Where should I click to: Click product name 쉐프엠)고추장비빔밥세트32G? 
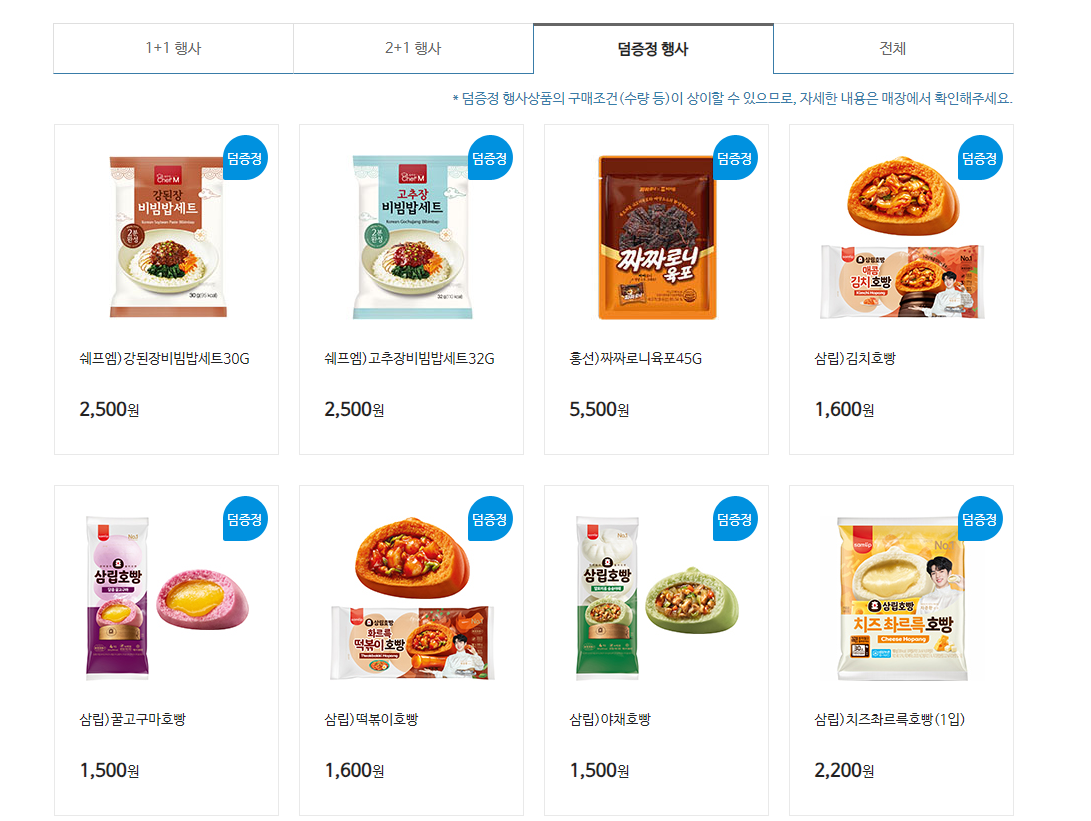[409, 359]
